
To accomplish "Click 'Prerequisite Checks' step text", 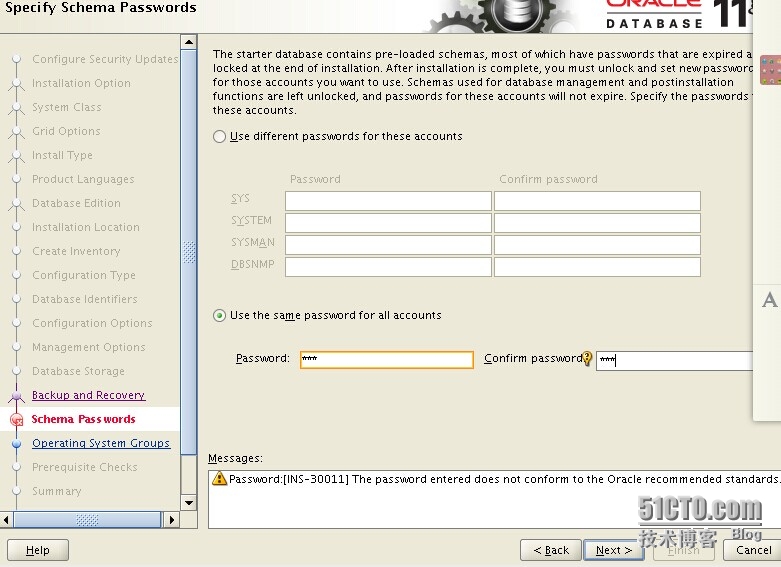I will click(x=85, y=467).
